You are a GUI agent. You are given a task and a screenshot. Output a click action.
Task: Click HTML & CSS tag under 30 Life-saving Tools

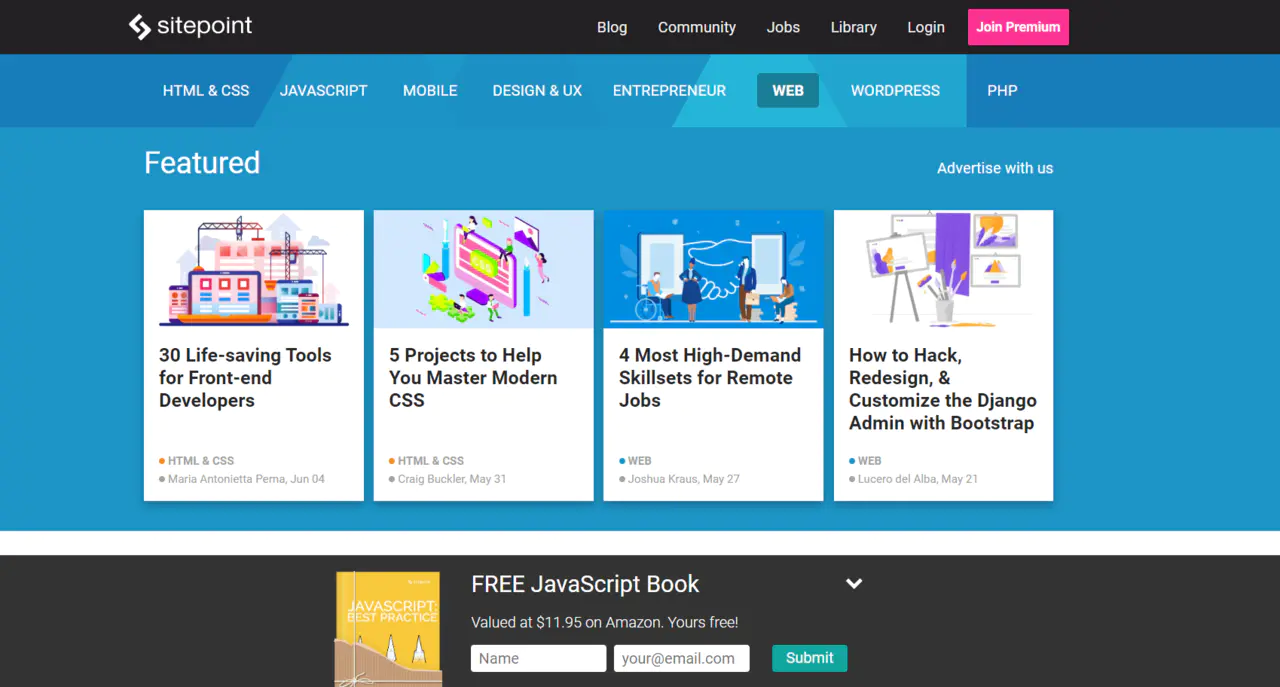pyautogui.click(x=200, y=461)
